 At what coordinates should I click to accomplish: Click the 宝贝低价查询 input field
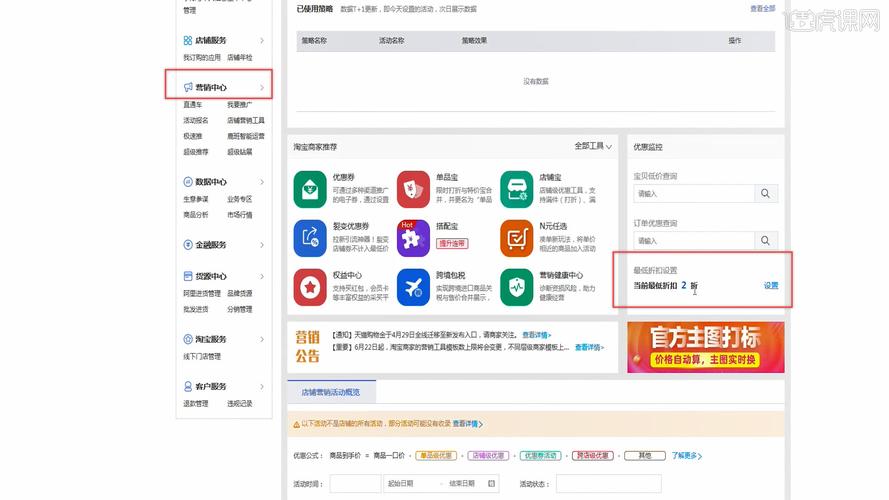(x=695, y=194)
